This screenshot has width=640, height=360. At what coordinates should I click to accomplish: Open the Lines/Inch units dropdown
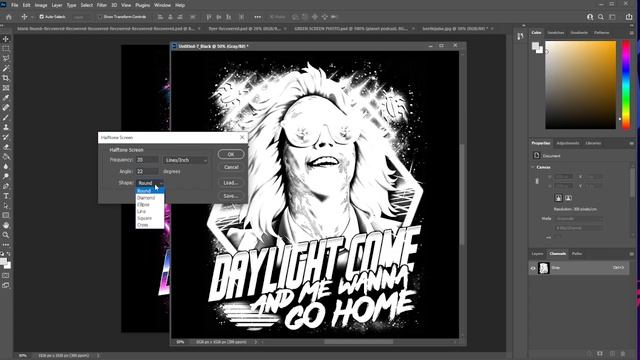pyautogui.click(x=185, y=160)
